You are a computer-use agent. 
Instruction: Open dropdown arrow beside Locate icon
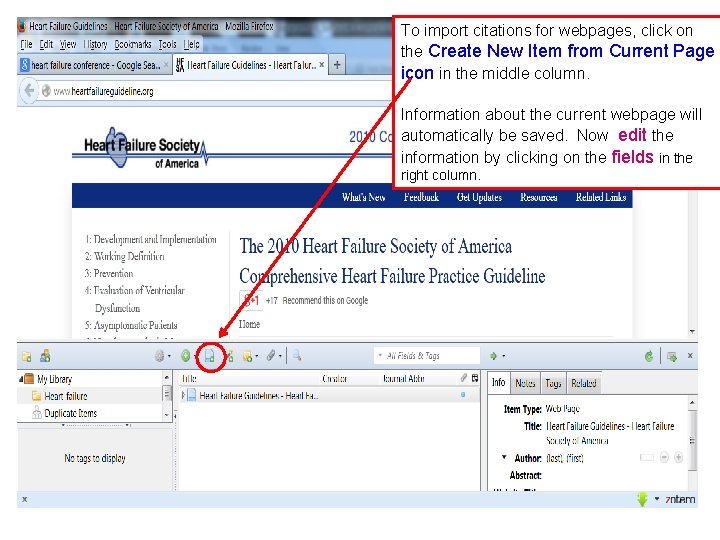coord(504,356)
